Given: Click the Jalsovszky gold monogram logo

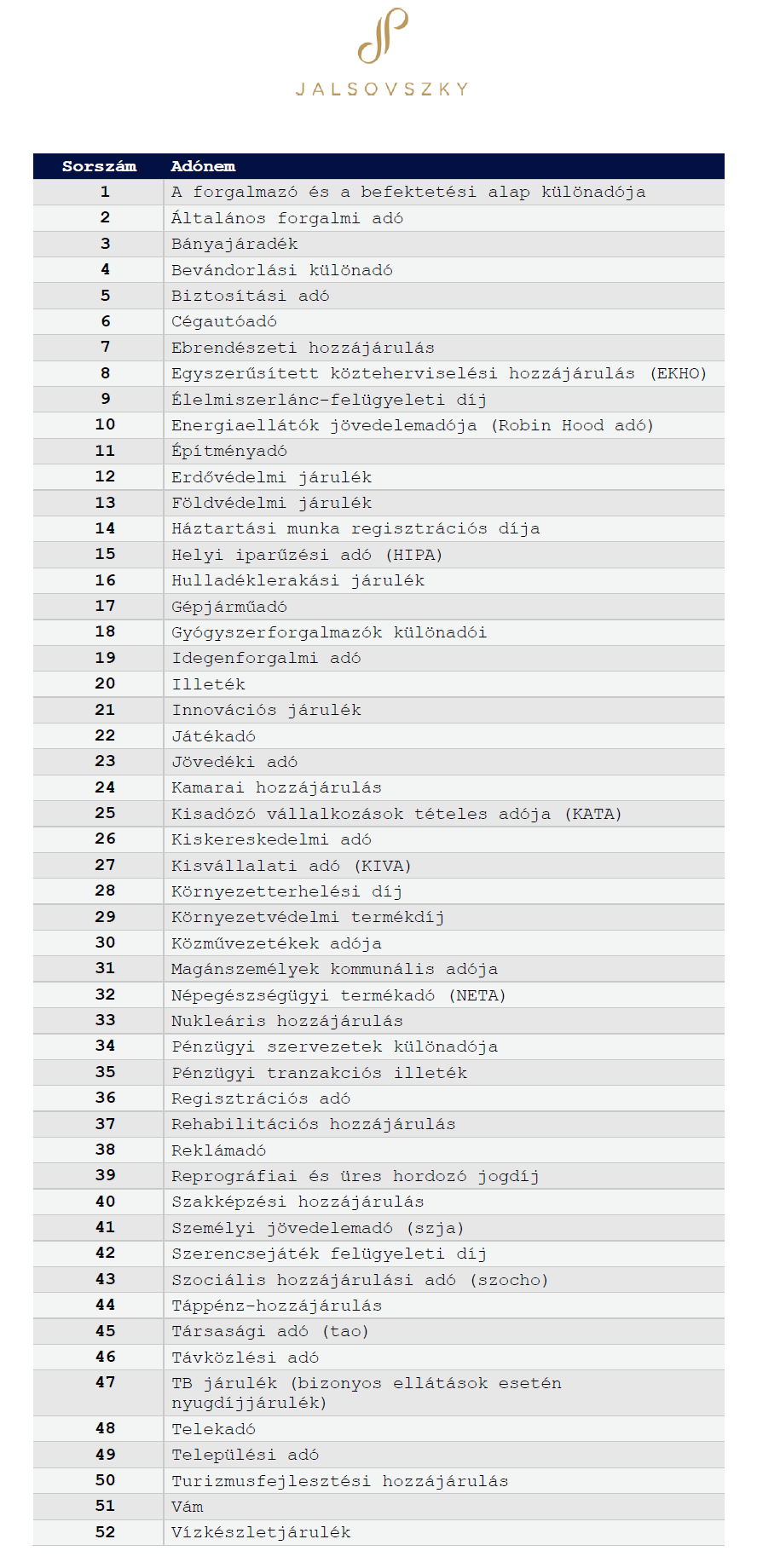Looking at the screenshot, I should 383,36.
